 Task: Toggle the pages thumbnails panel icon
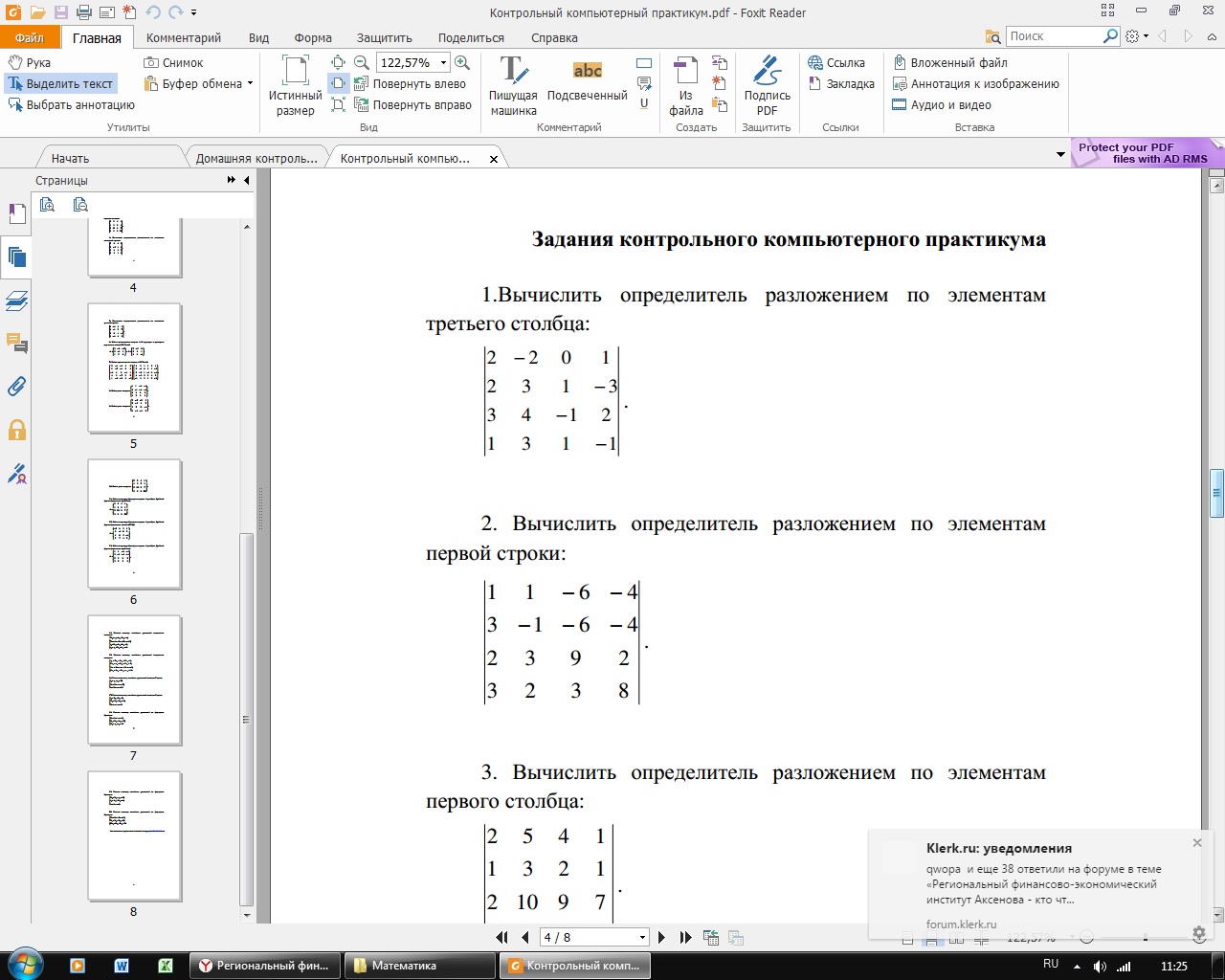16,256
